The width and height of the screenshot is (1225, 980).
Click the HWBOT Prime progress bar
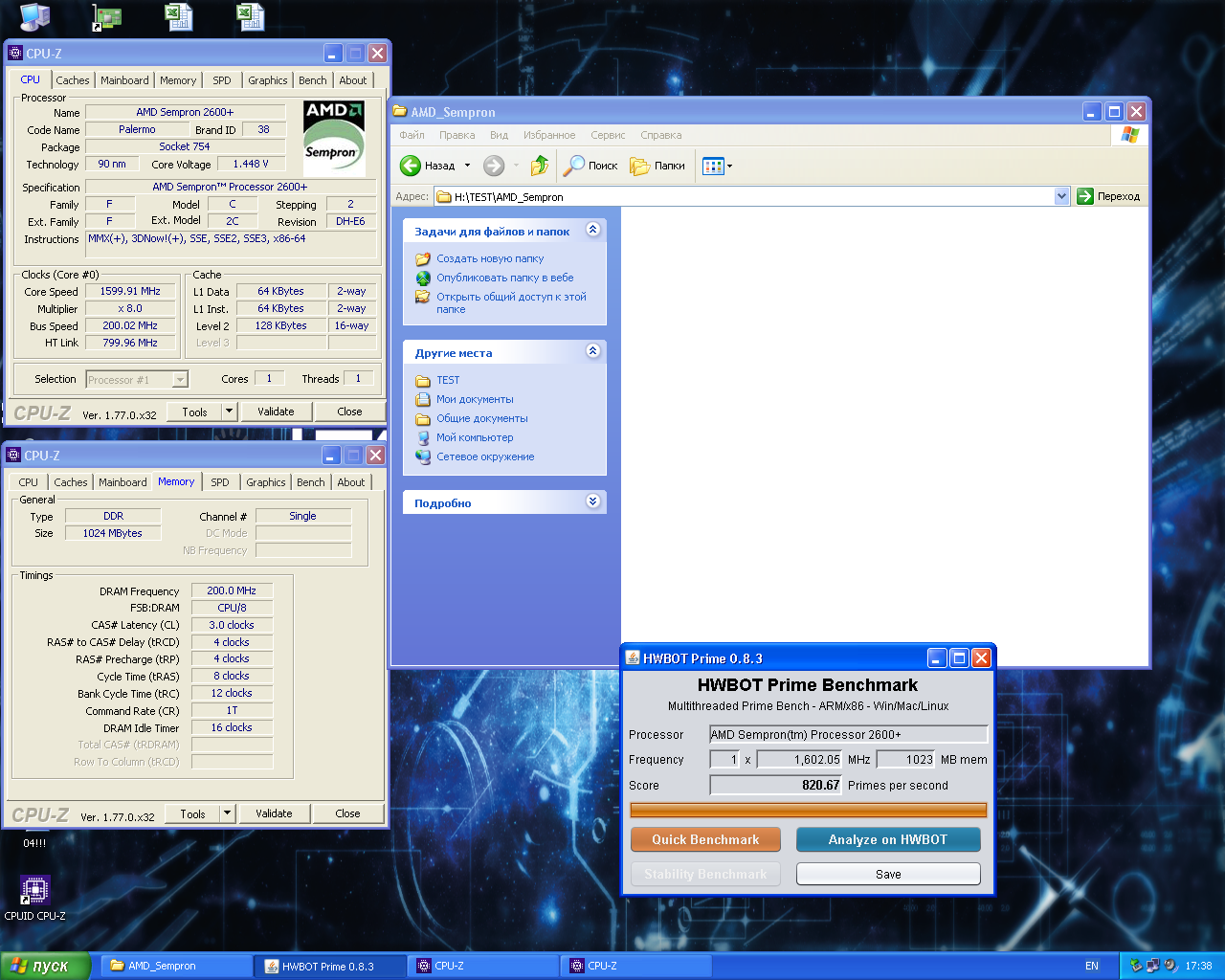(x=809, y=810)
